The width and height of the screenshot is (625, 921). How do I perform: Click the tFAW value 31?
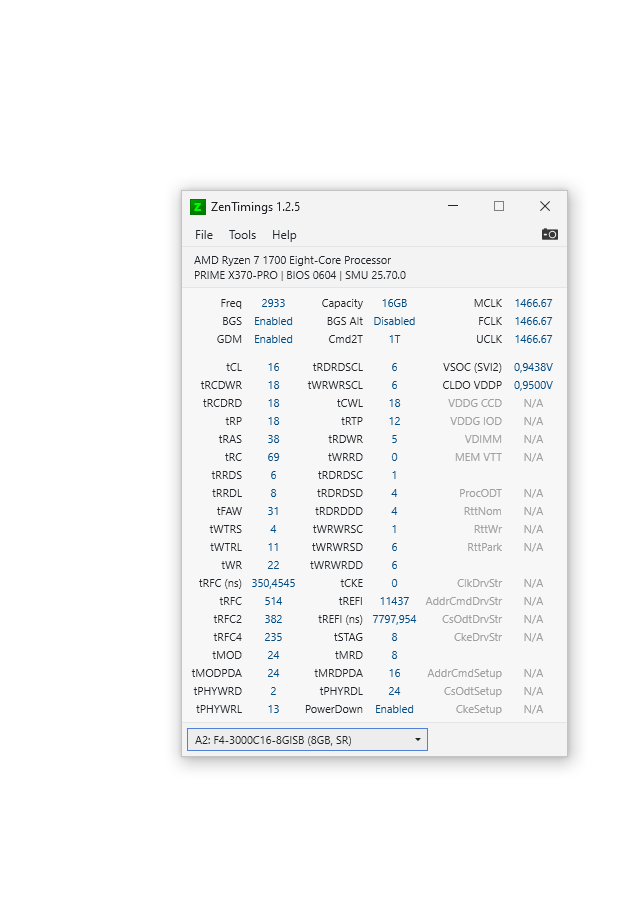273,511
